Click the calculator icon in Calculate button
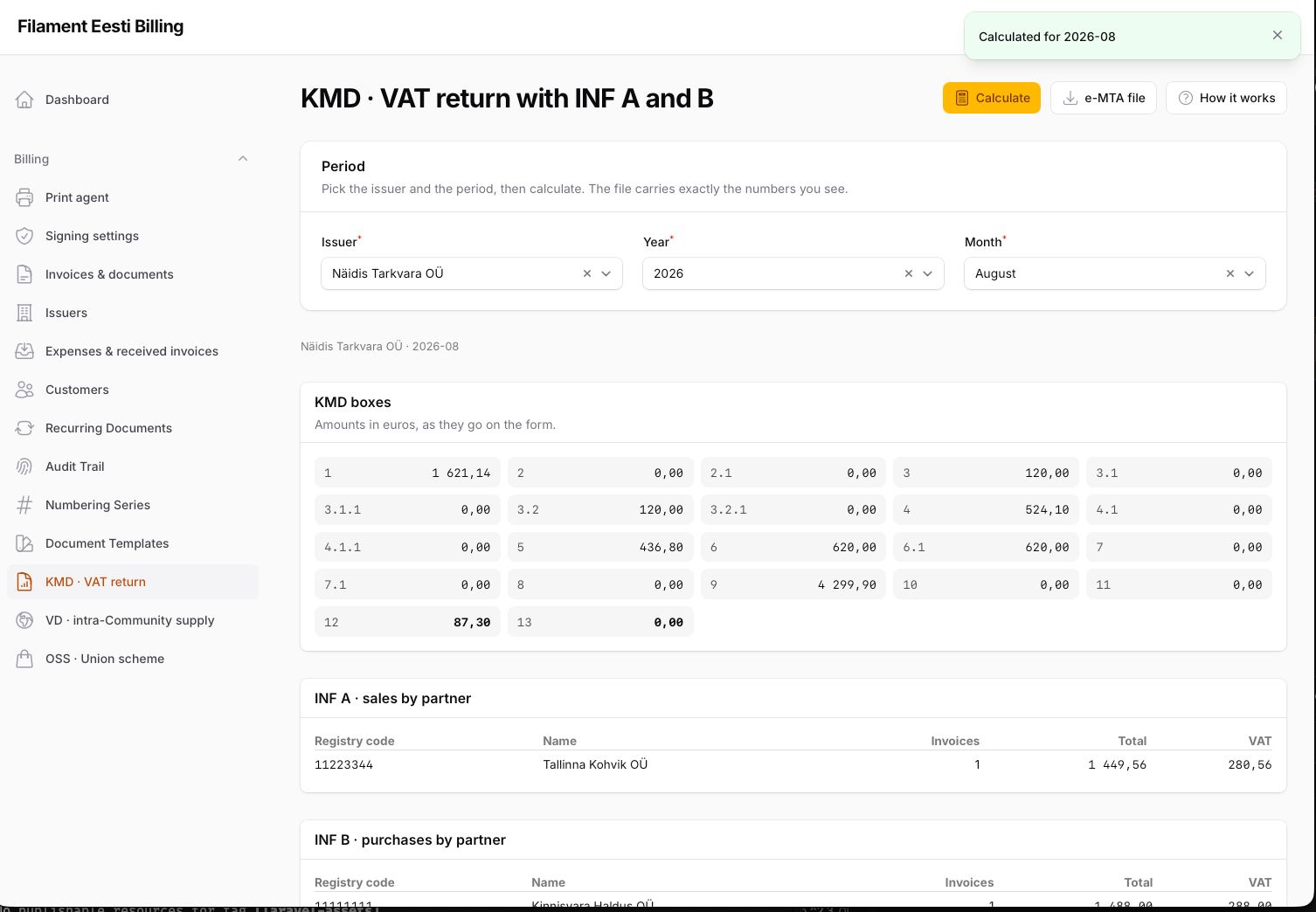Image resolution: width=1316 pixels, height=912 pixels. 961,98
